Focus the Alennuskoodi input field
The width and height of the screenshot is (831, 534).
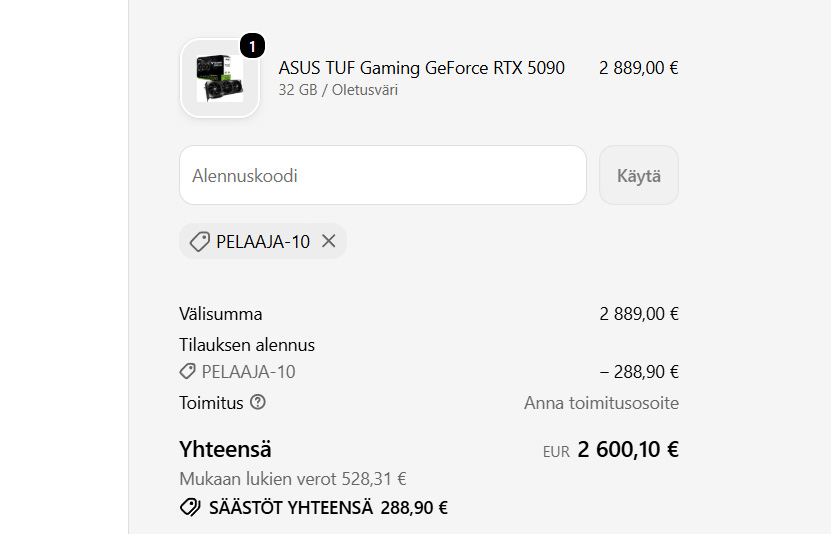[383, 175]
